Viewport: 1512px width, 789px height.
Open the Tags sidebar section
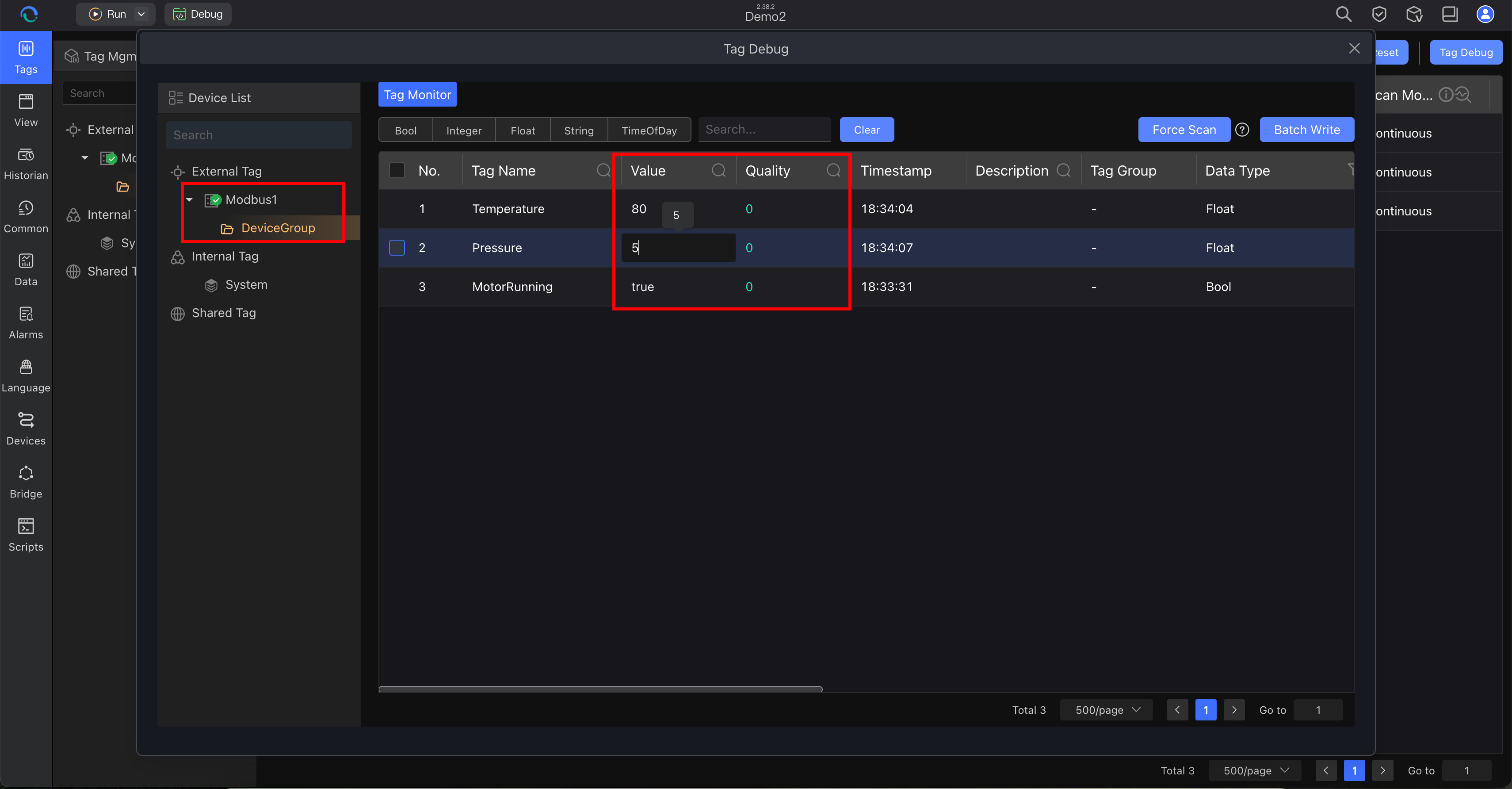[x=26, y=57]
